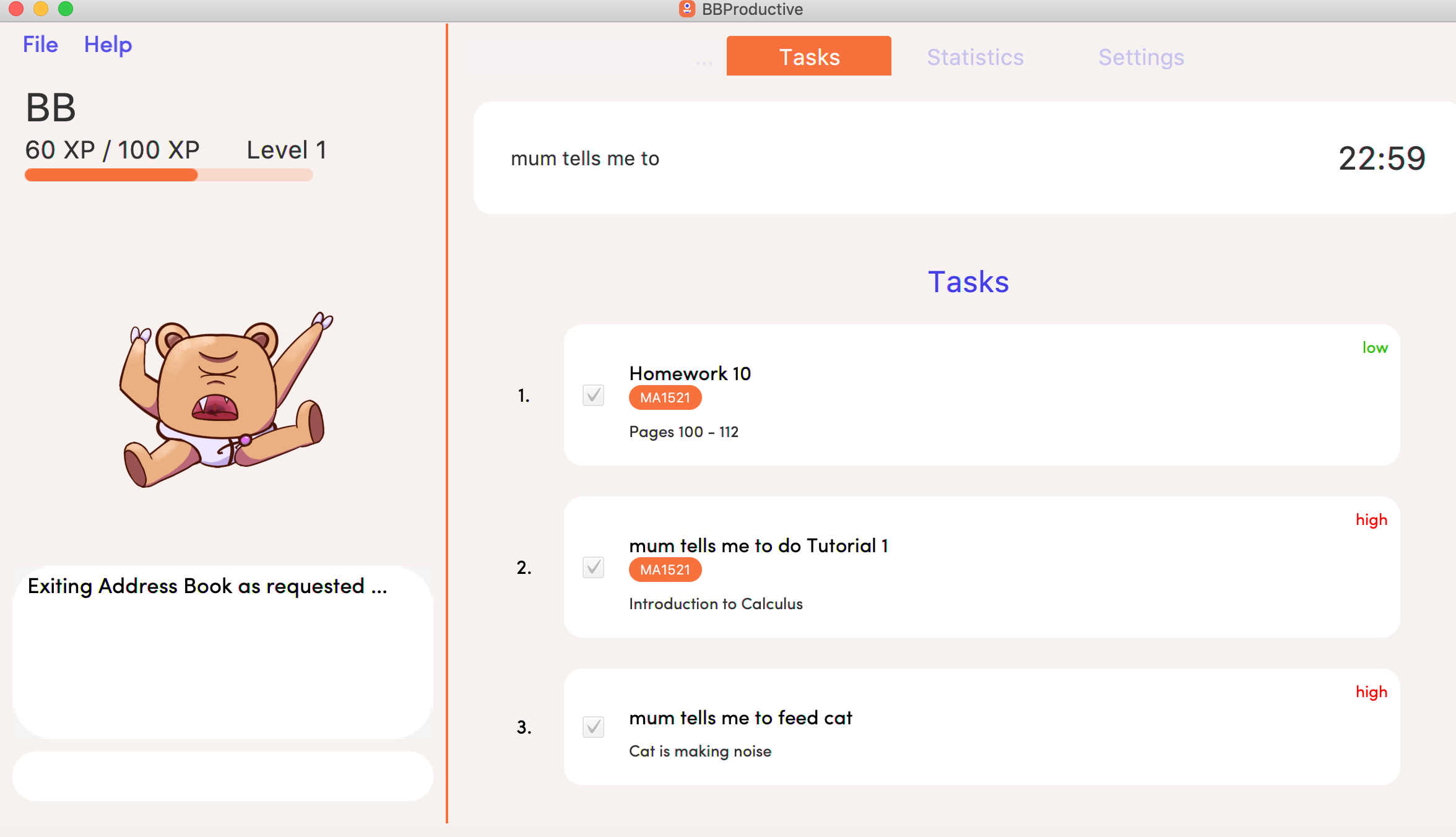Click the high priority label on feed cat task
This screenshot has width=1456, height=837.
coord(1371,692)
